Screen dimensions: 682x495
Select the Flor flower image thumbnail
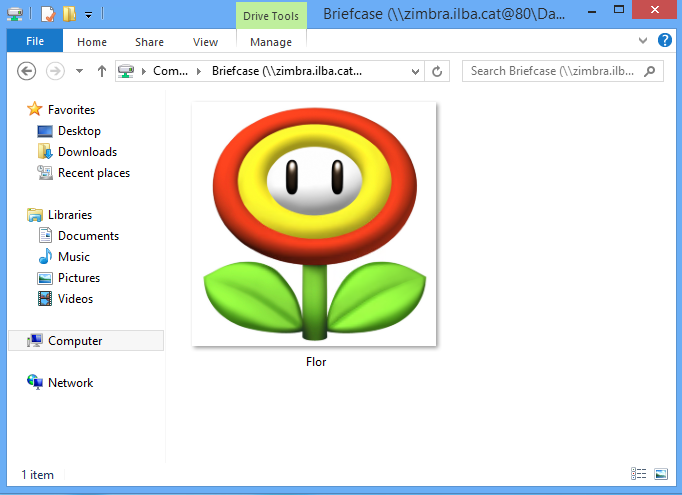pyautogui.click(x=314, y=224)
